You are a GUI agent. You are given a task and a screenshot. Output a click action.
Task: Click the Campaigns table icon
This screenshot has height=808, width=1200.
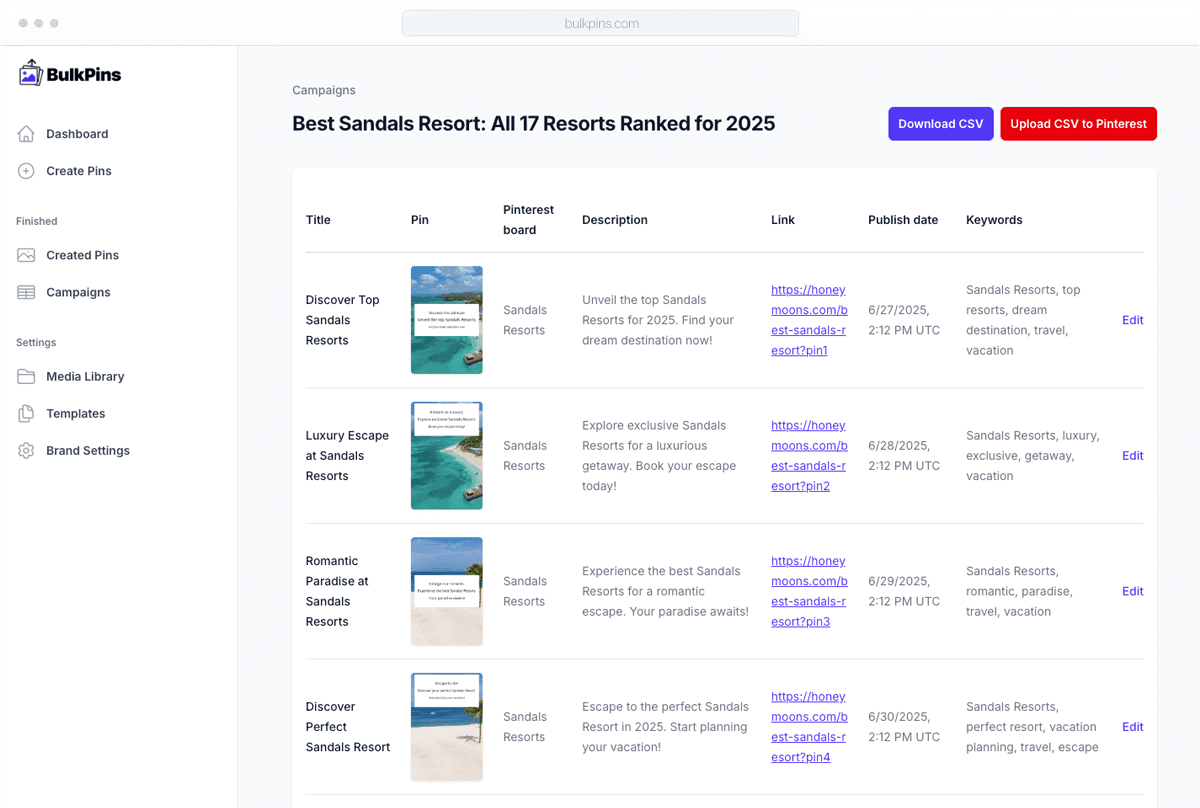click(x=26, y=292)
